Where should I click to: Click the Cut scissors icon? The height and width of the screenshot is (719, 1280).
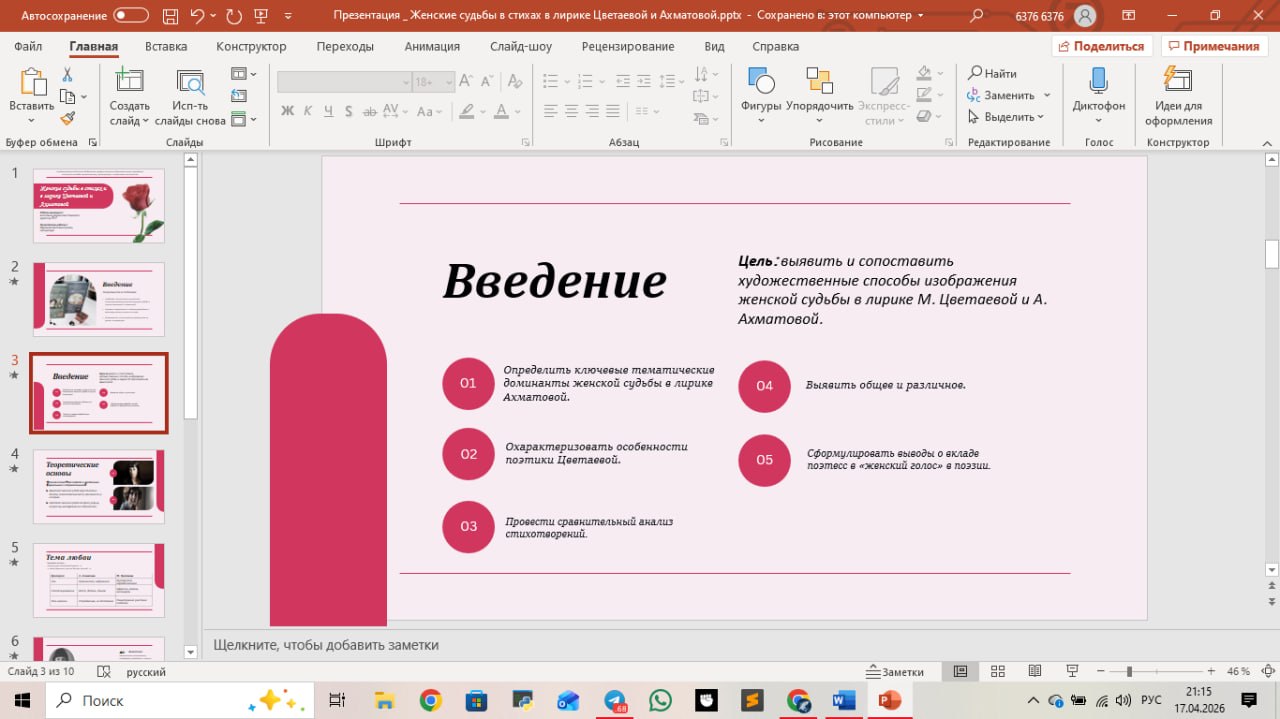point(67,75)
